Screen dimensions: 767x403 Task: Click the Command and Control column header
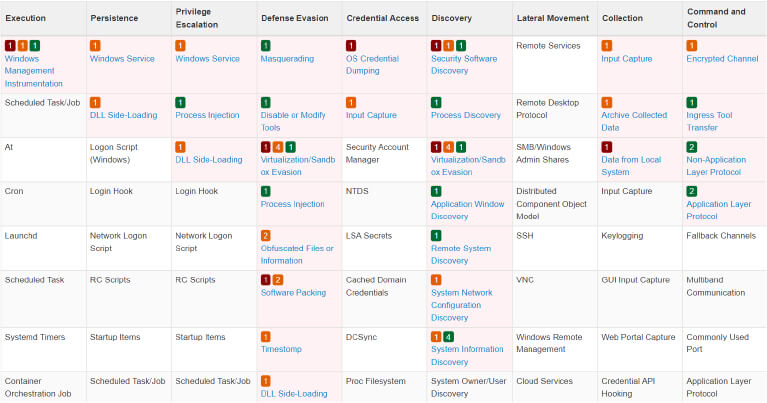(715, 18)
